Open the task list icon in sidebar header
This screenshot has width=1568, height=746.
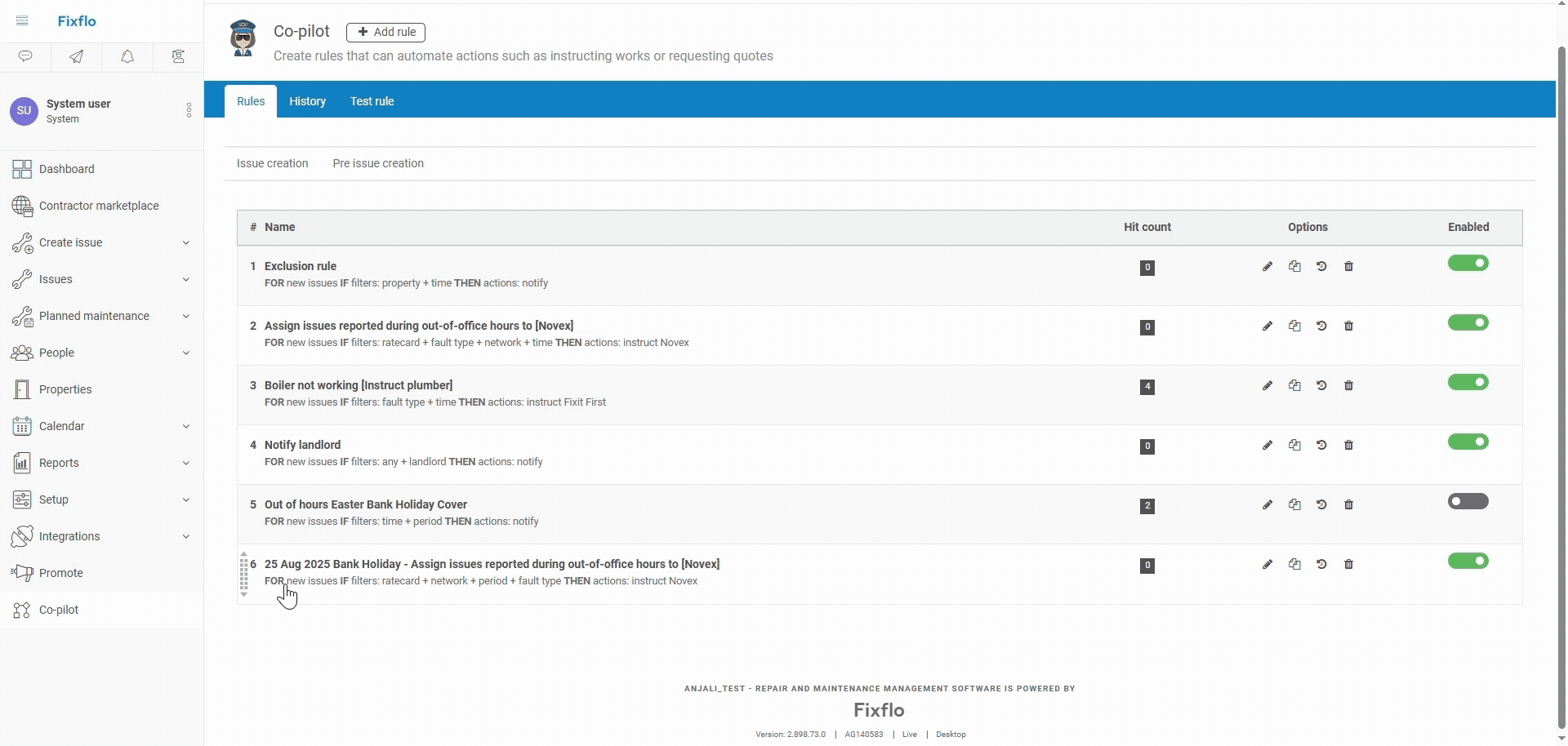click(178, 56)
